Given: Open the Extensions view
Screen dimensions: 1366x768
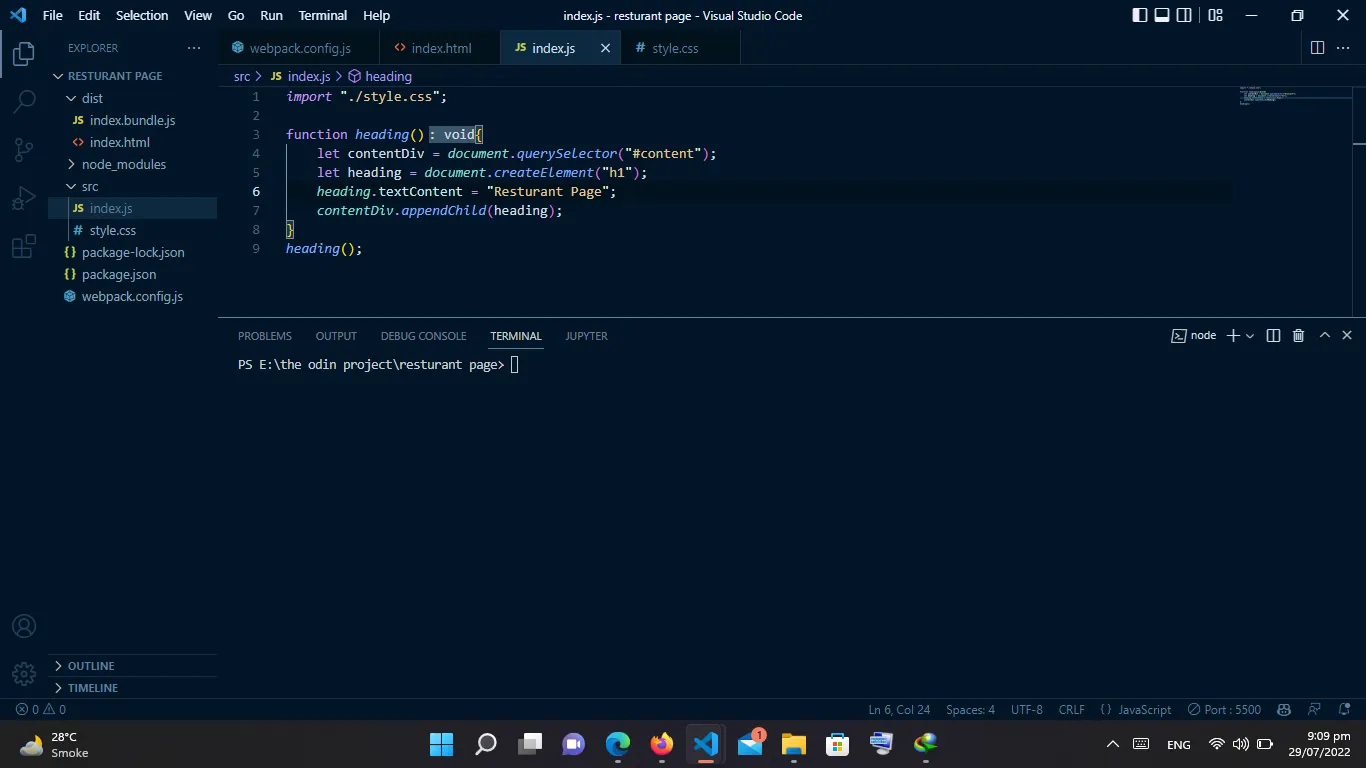Looking at the screenshot, I should [24, 247].
